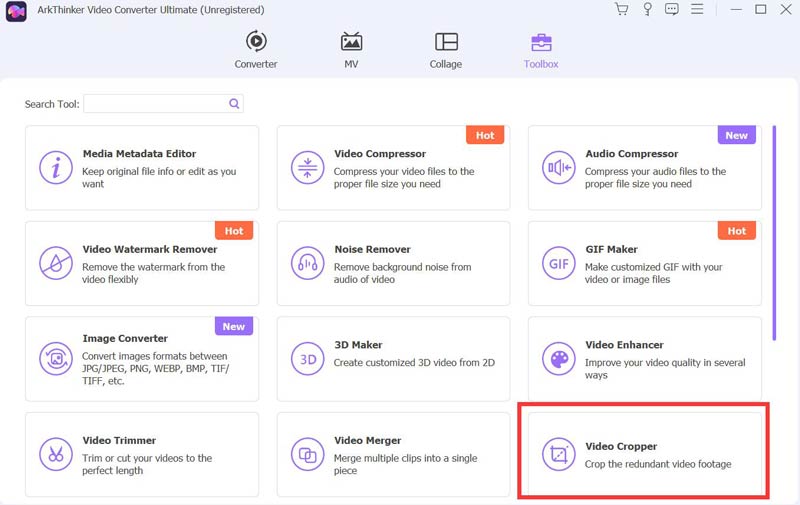Open the hamburger menu in title bar
The image size is (800, 505).
click(x=696, y=9)
